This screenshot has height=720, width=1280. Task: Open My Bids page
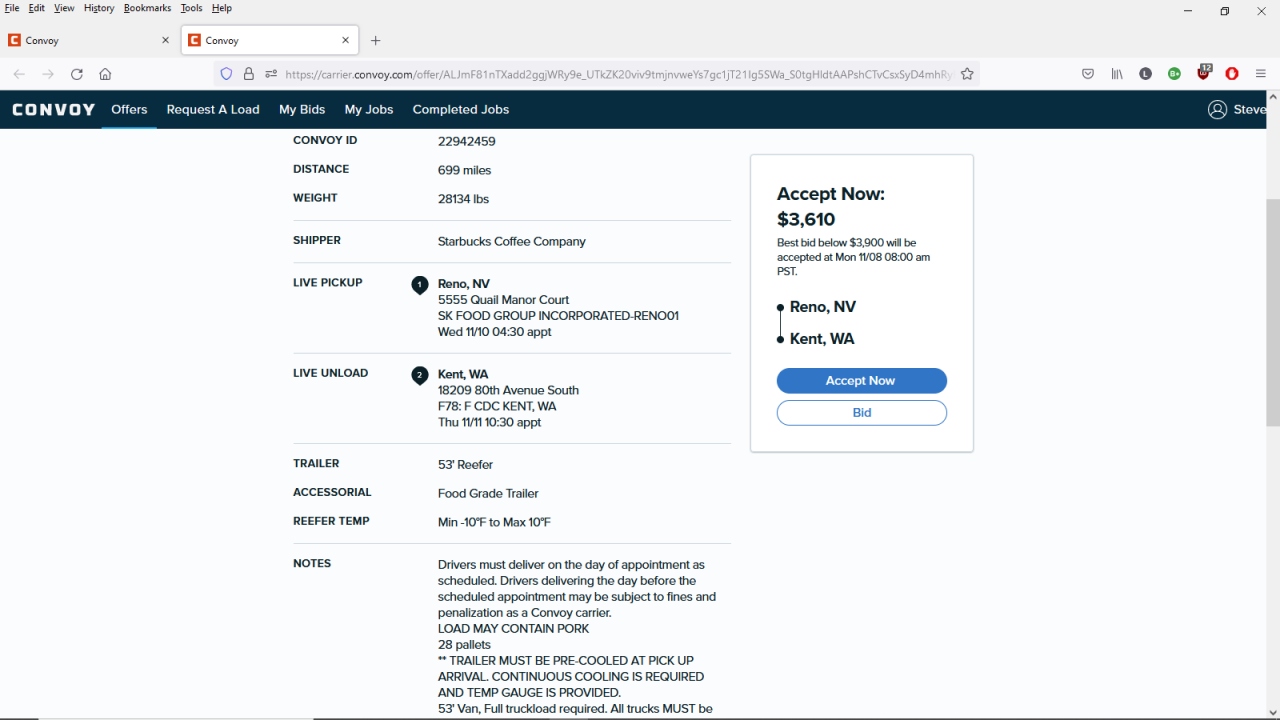click(302, 110)
